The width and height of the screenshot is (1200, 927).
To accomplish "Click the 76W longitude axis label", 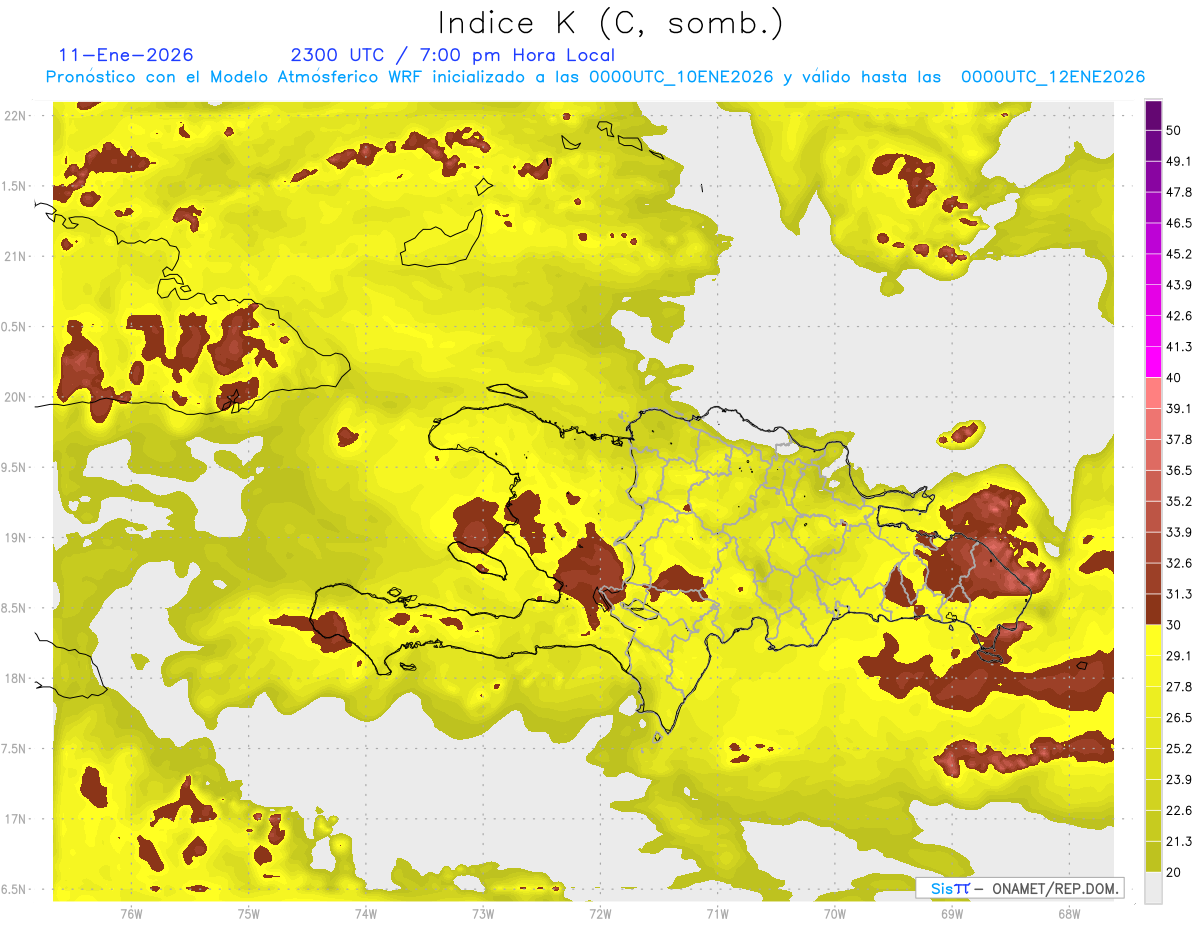I will pyautogui.click(x=131, y=913).
